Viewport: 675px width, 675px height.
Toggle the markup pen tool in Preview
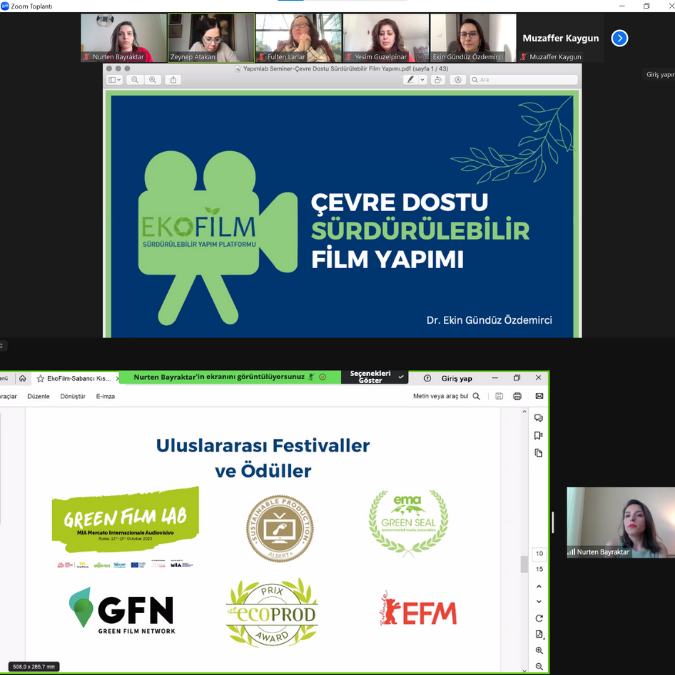tap(410, 80)
